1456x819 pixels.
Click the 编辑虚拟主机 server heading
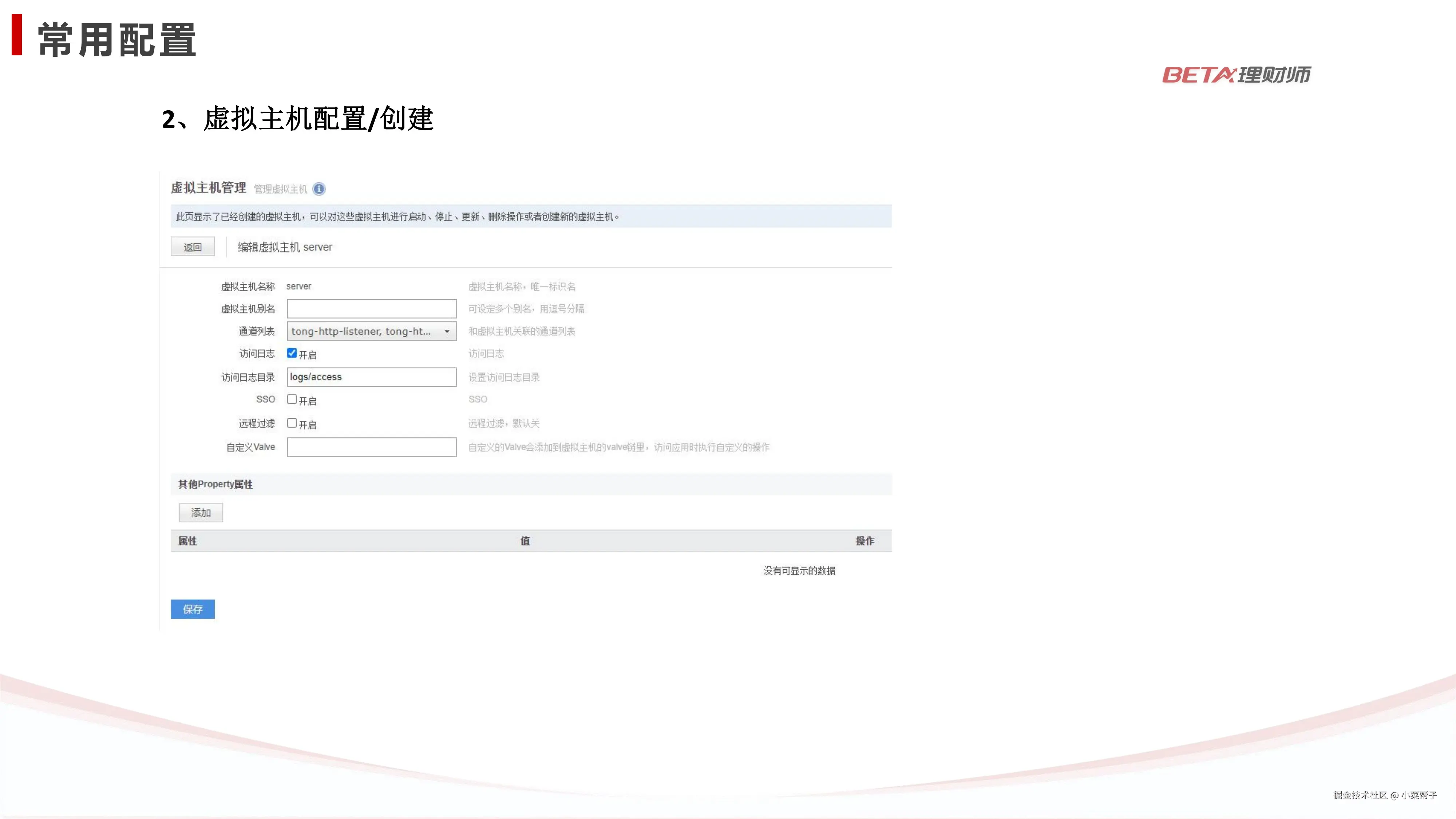pos(285,247)
